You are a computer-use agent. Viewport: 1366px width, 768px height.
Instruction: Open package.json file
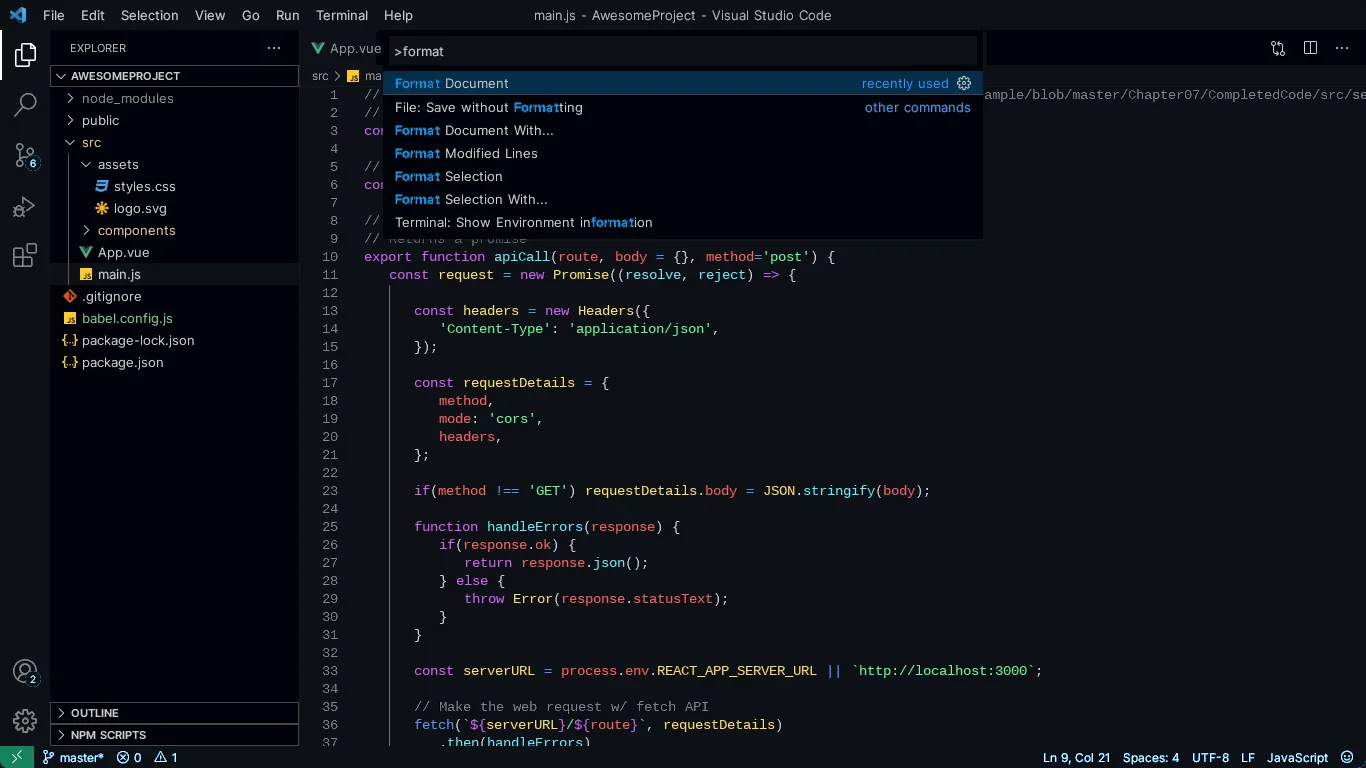[175, 362]
